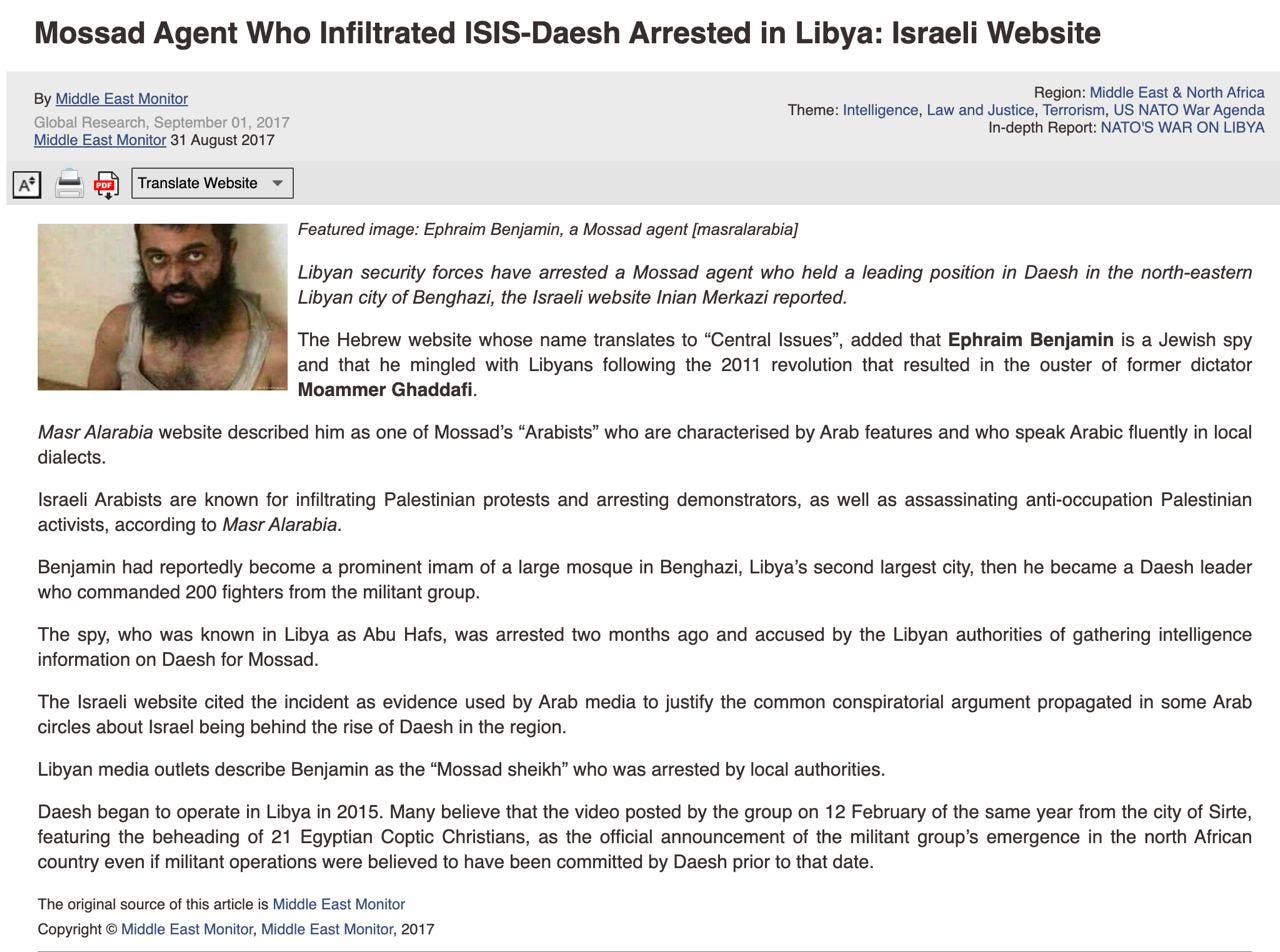Open original source Middle East Monitor link
The width and height of the screenshot is (1280, 952).
tap(339, 904)
